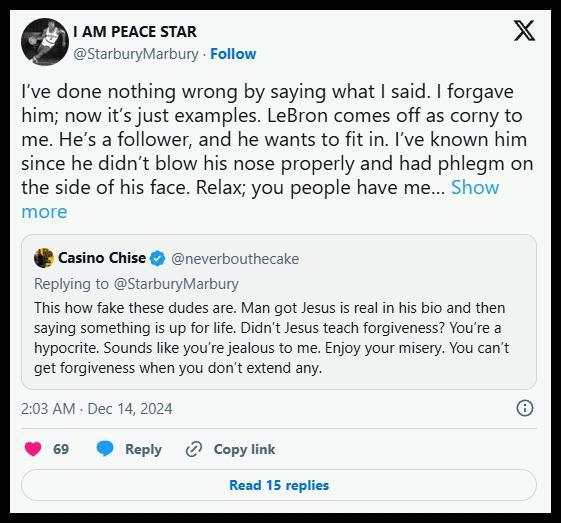Click the blue verified badge
This screenshot has width=561, height=523.
pyautogui.click(x=157, y=258)
